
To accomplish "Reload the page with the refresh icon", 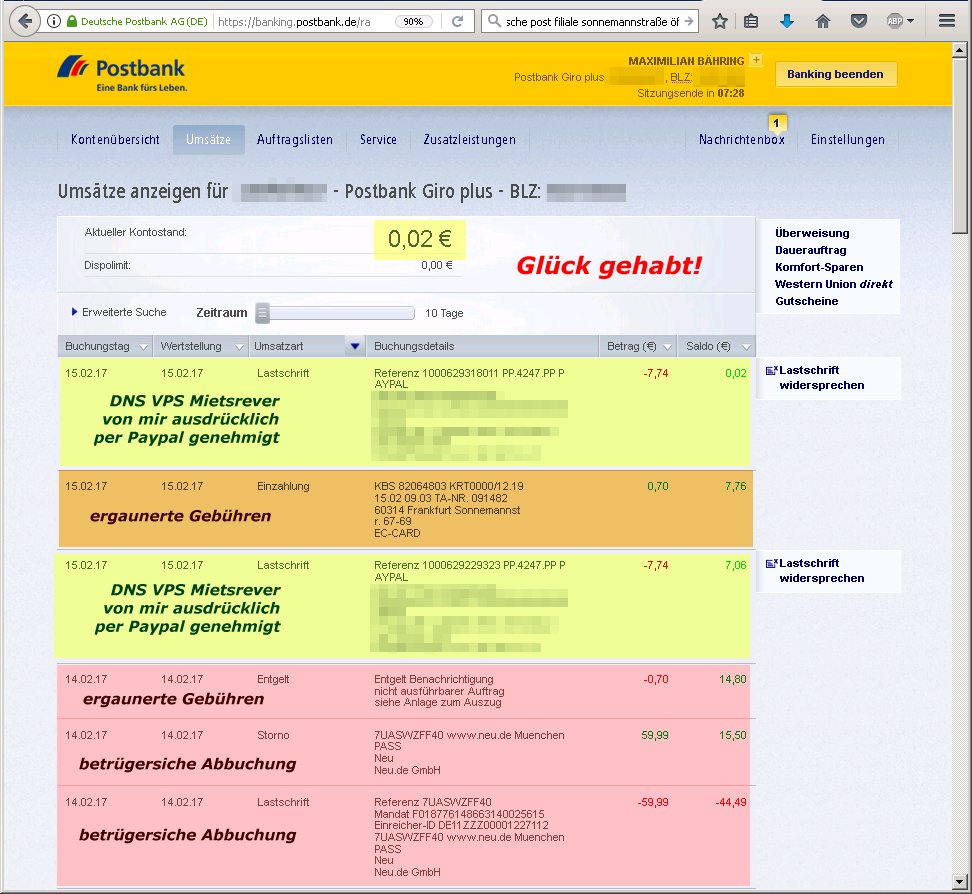I will [457, 21].
